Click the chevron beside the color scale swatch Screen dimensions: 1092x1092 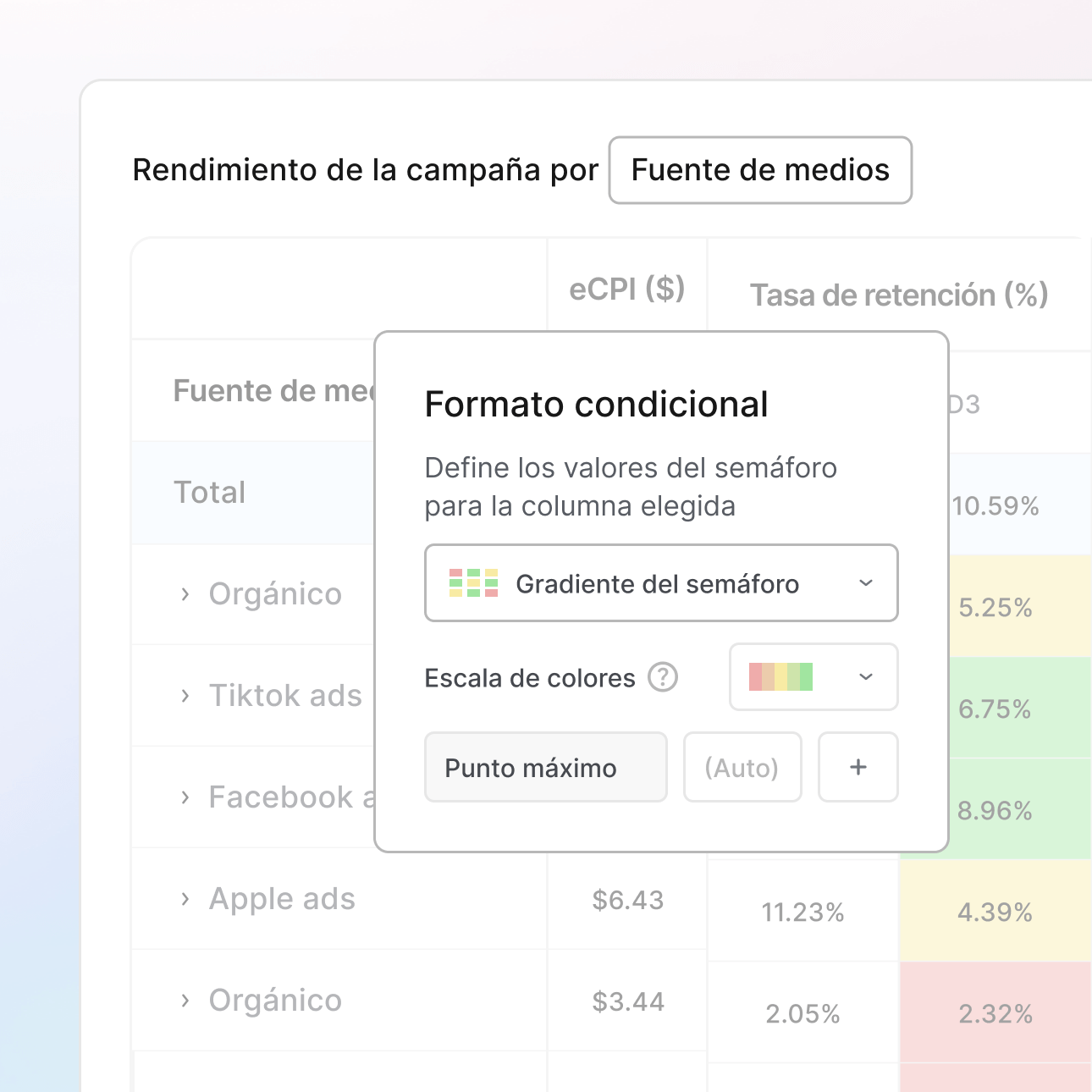[864, 677]
